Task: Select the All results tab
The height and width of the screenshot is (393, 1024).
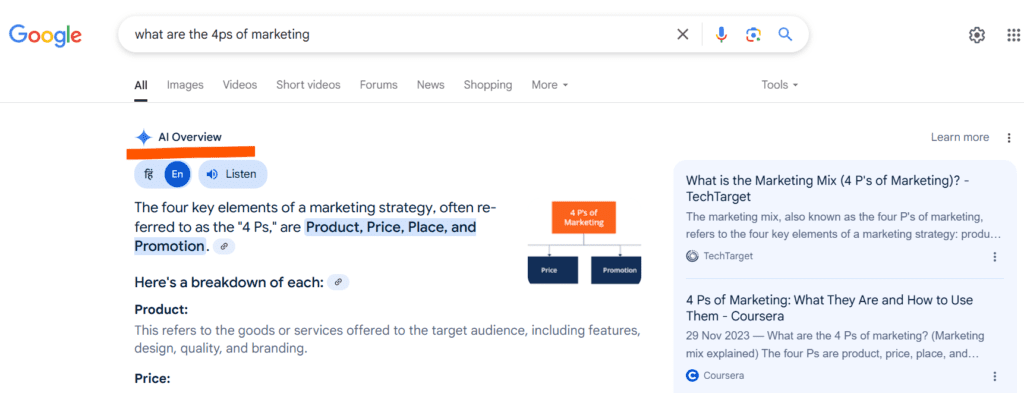Action: (x=141, y=85)
